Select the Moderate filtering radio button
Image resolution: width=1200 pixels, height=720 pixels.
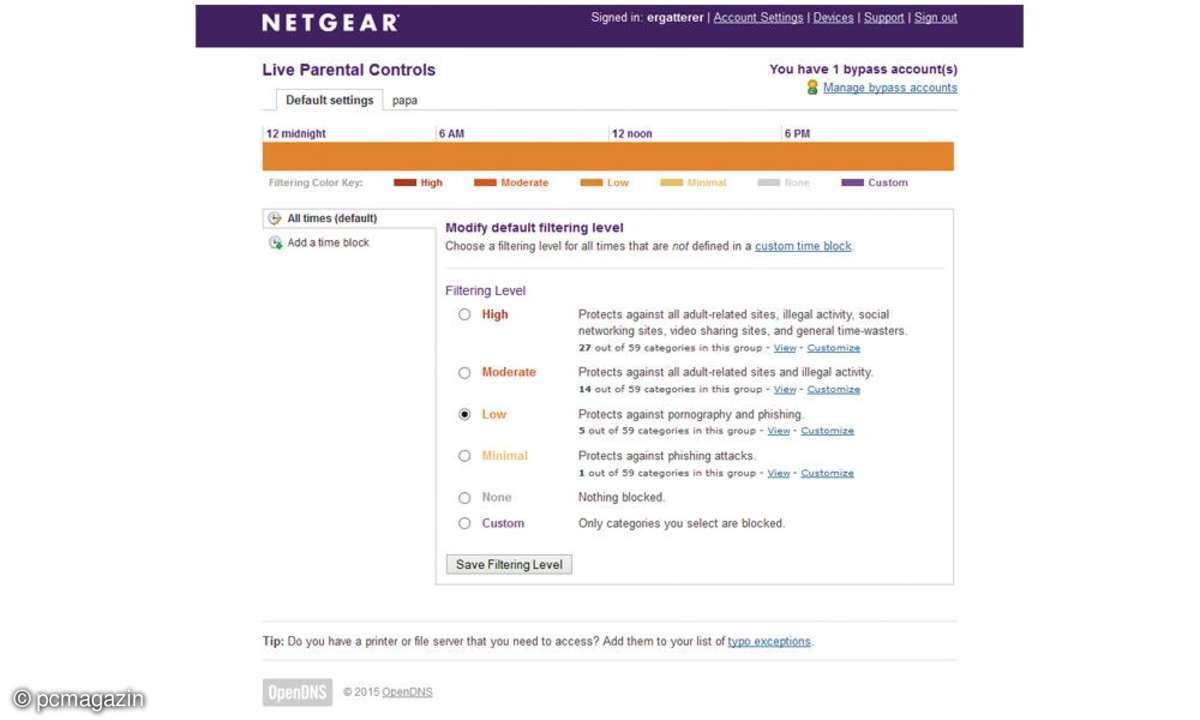[x=464, y=373]
